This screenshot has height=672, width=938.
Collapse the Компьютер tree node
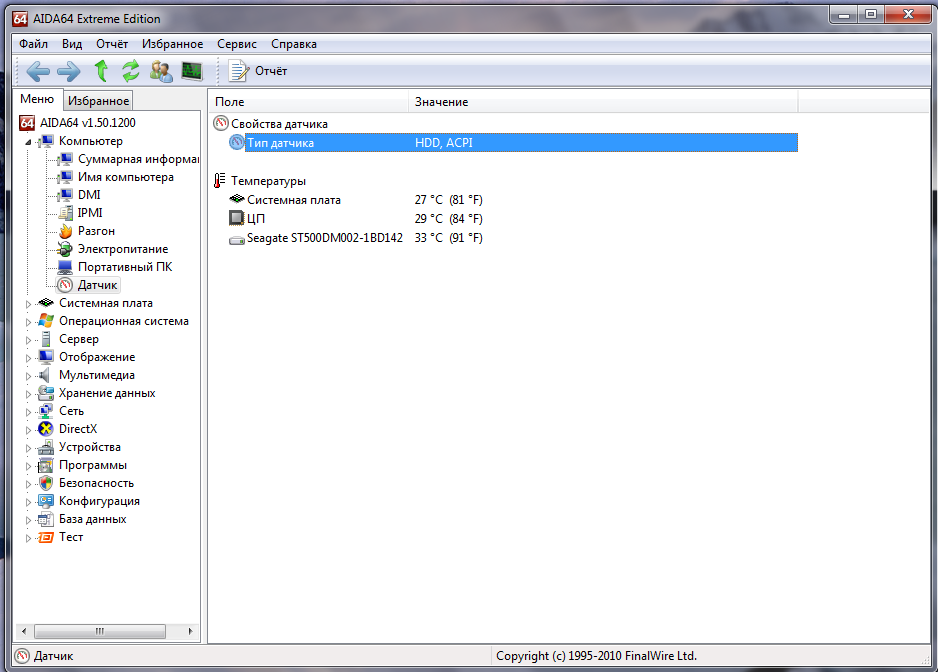tap(28, 142)
